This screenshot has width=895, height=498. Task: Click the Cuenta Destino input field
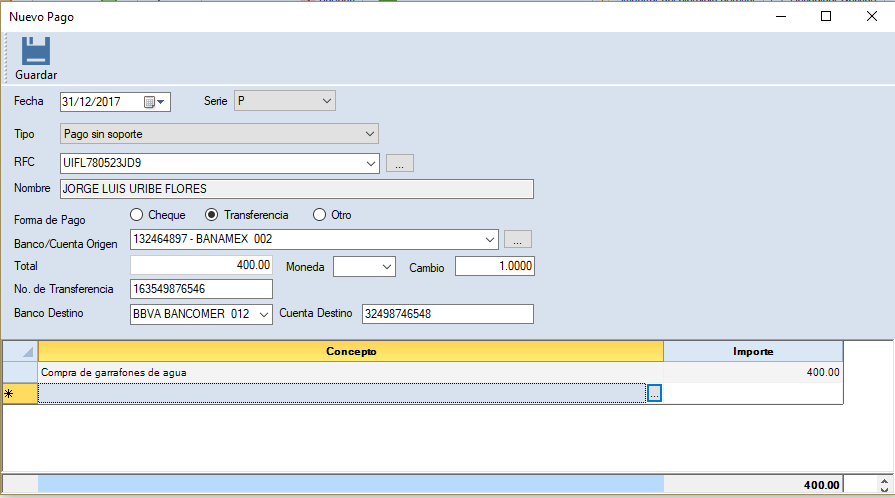point(447,314)
